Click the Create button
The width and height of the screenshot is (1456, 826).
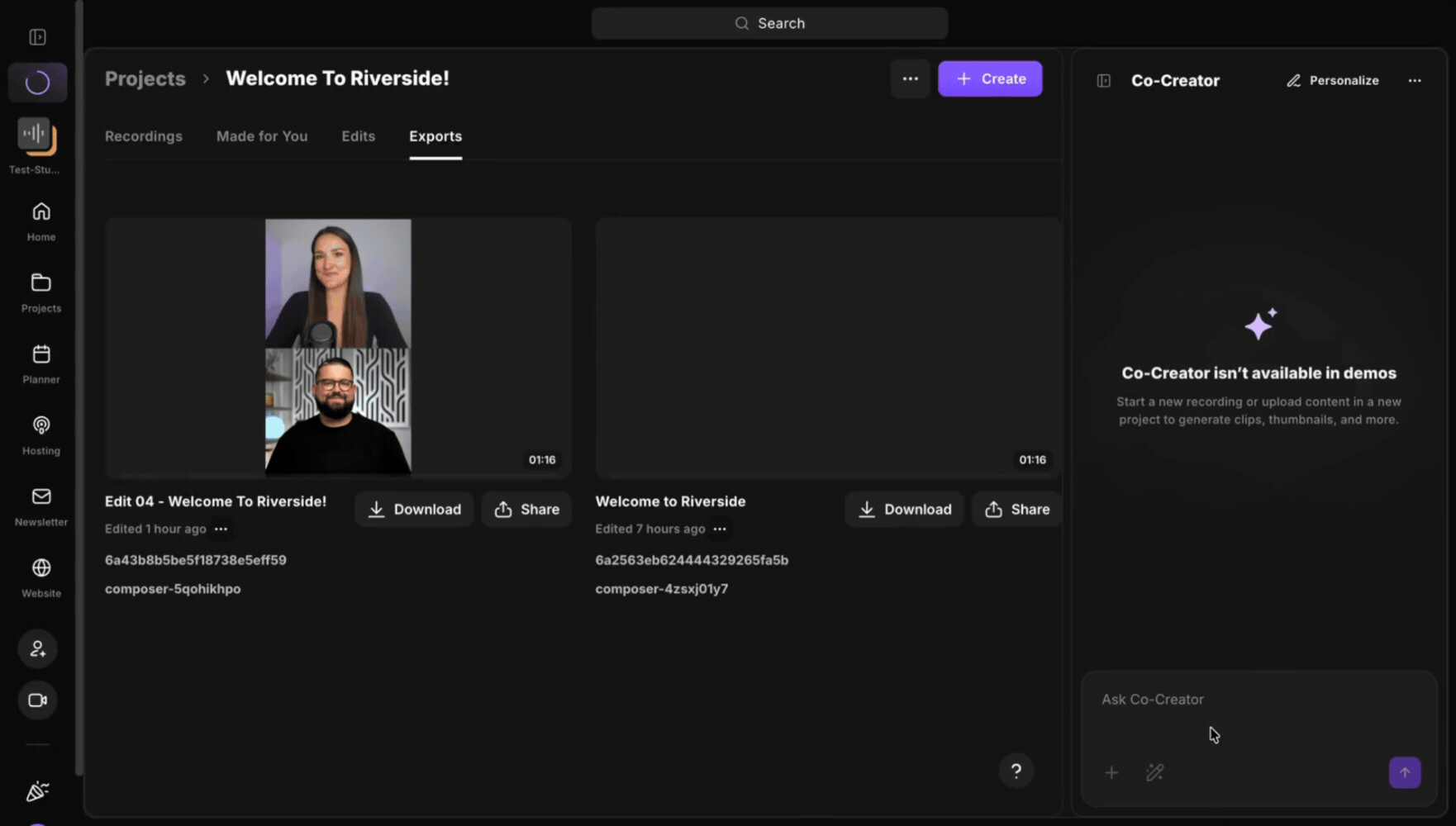pyautogui.click(x=990, y=79)
